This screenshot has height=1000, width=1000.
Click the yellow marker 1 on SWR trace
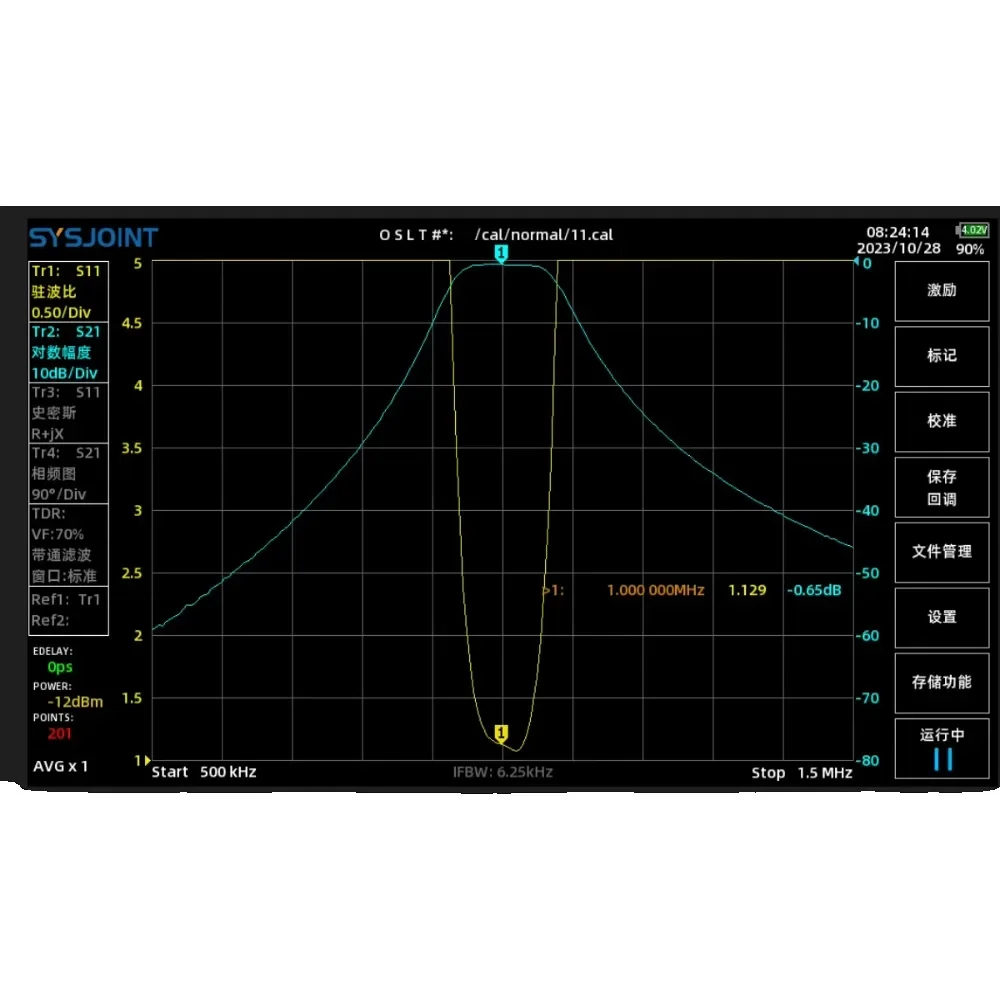click(x=501, y=733)
